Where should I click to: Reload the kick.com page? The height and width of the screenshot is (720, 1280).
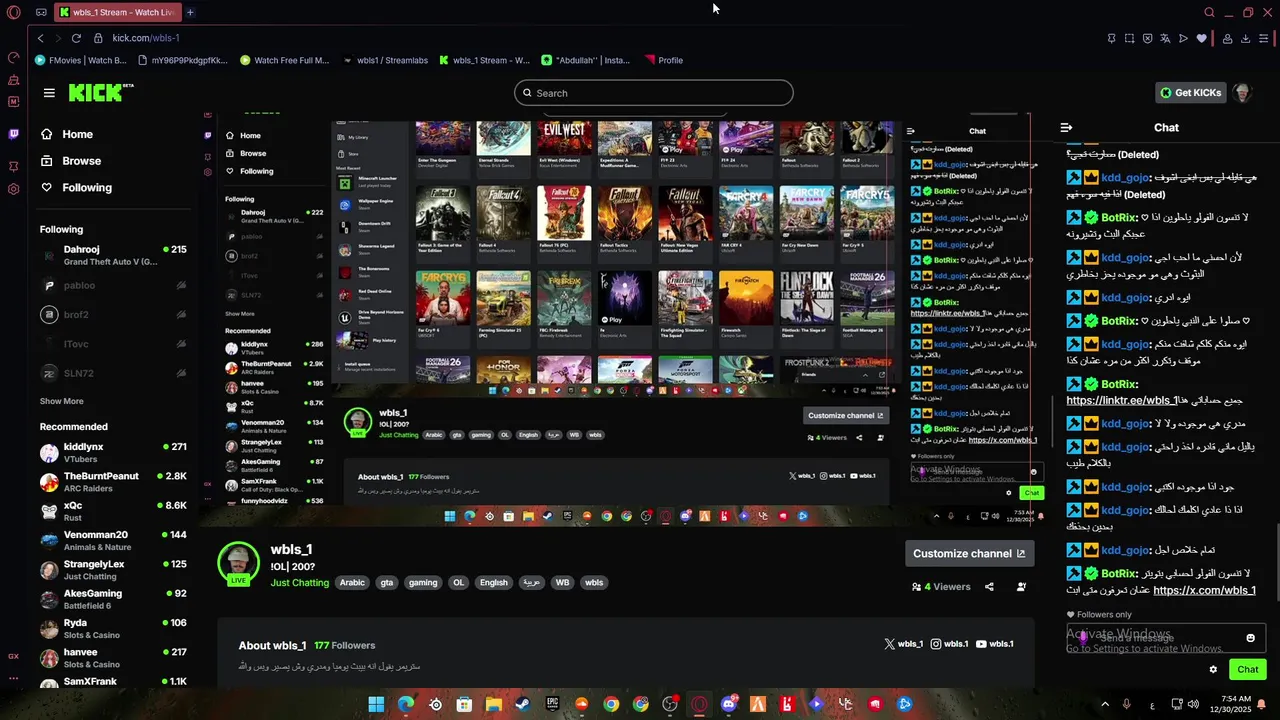pos(76,38)
